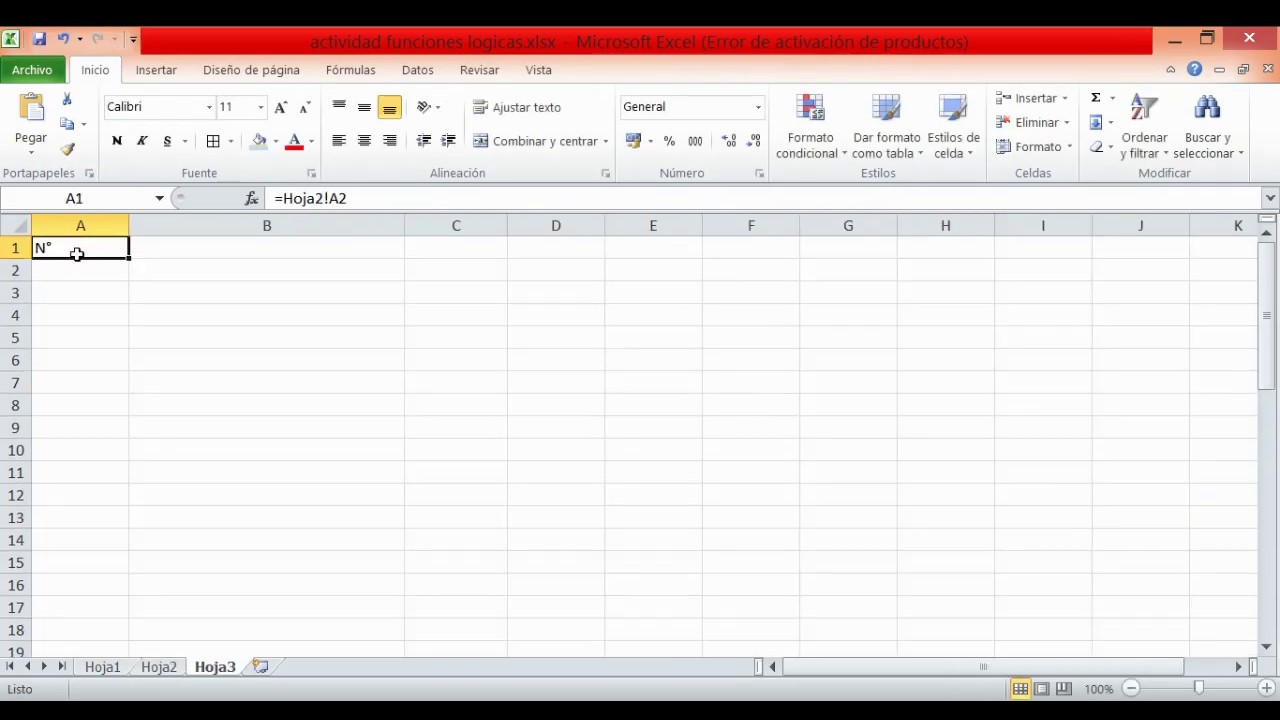The image size is (1280, 720).
Task: Expand the font color dropdown arrow
Action: pyautogui.click(x=311, y=141)
